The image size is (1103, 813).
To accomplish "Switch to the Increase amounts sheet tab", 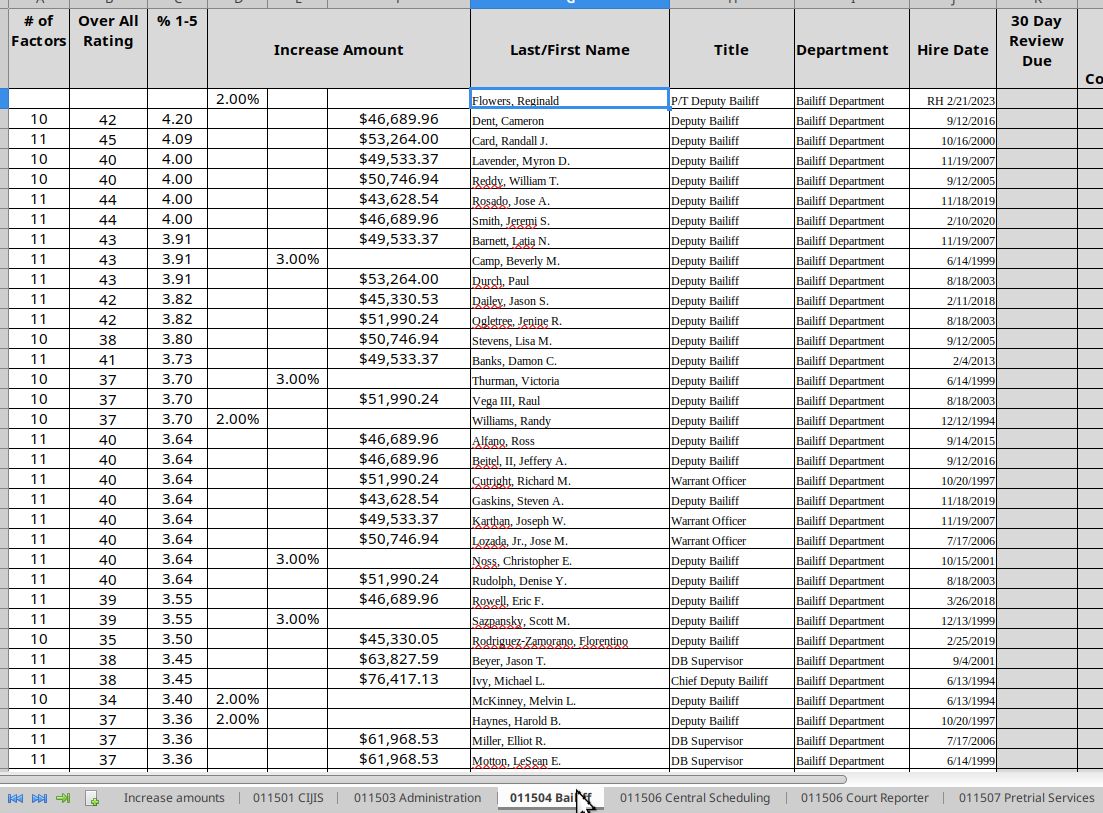I will coord(174,798).
